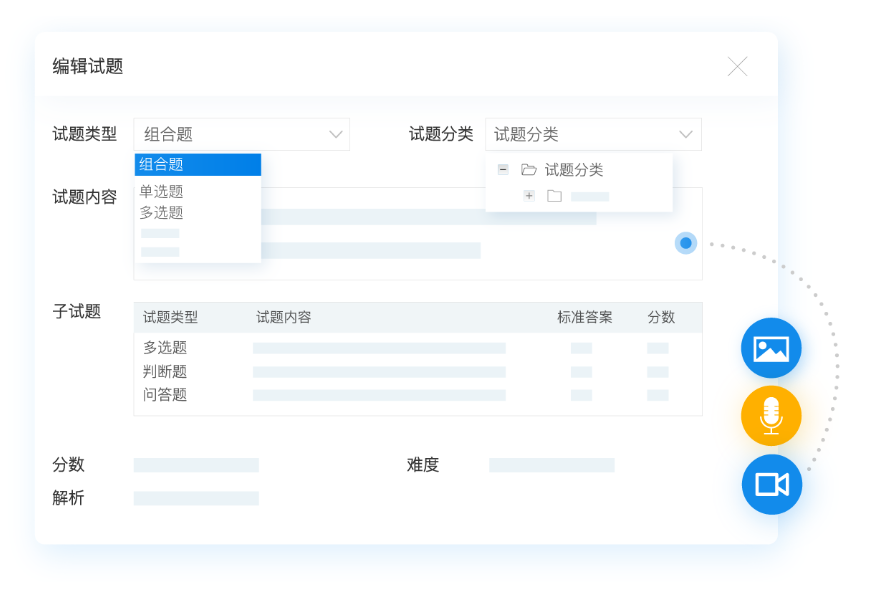
Task: Collapse the 试题分类 tree node
Action: [503, 170]
